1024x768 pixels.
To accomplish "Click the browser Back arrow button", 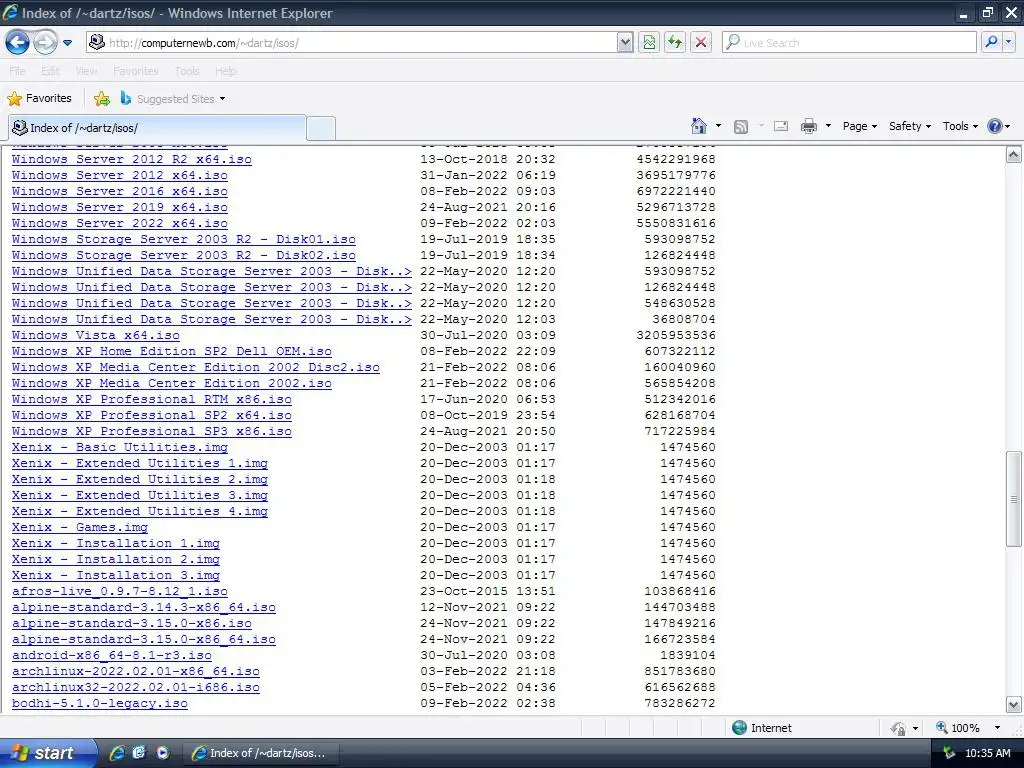I will pos(17,43).
